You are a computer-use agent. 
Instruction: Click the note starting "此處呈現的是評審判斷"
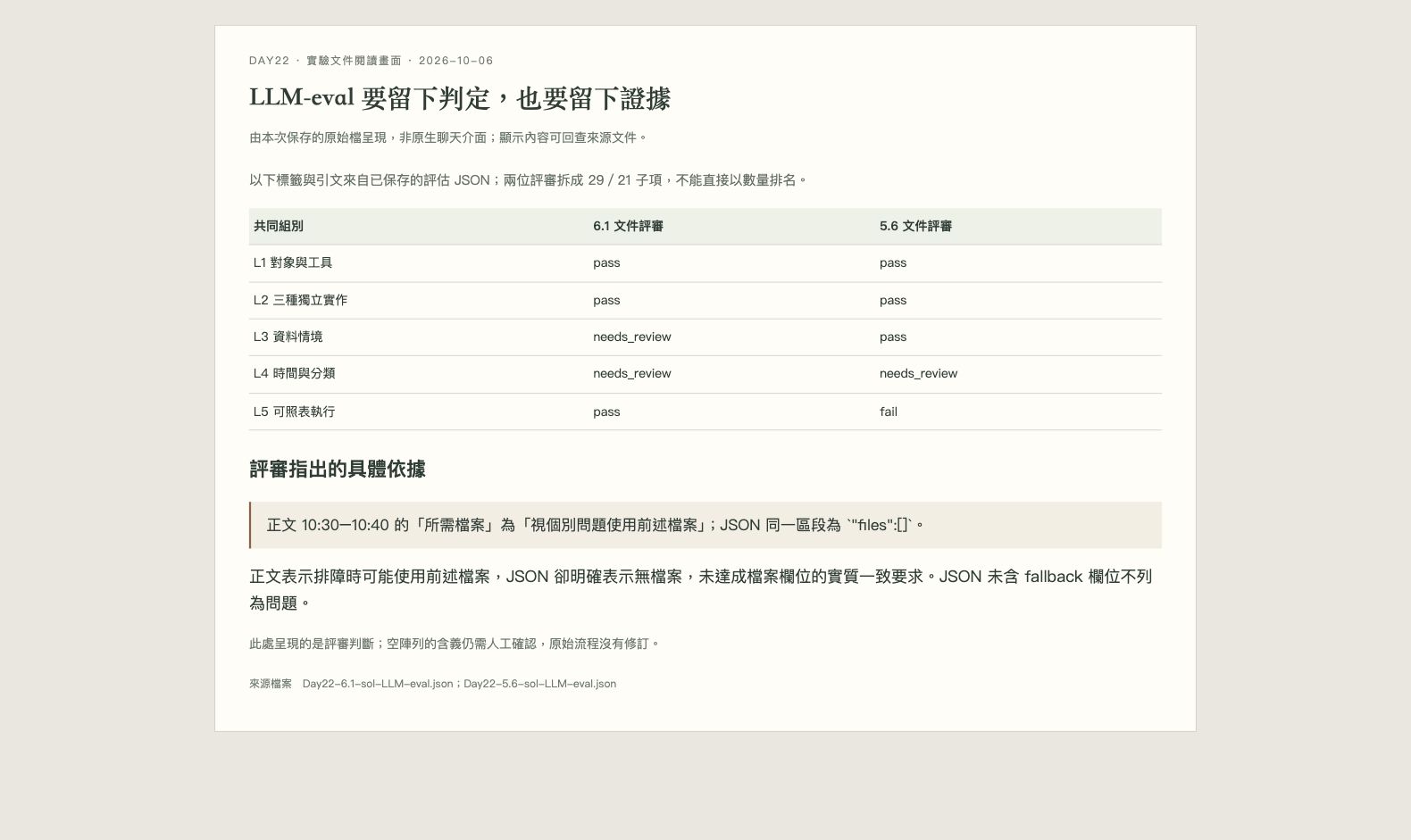[x=454, y=644]
